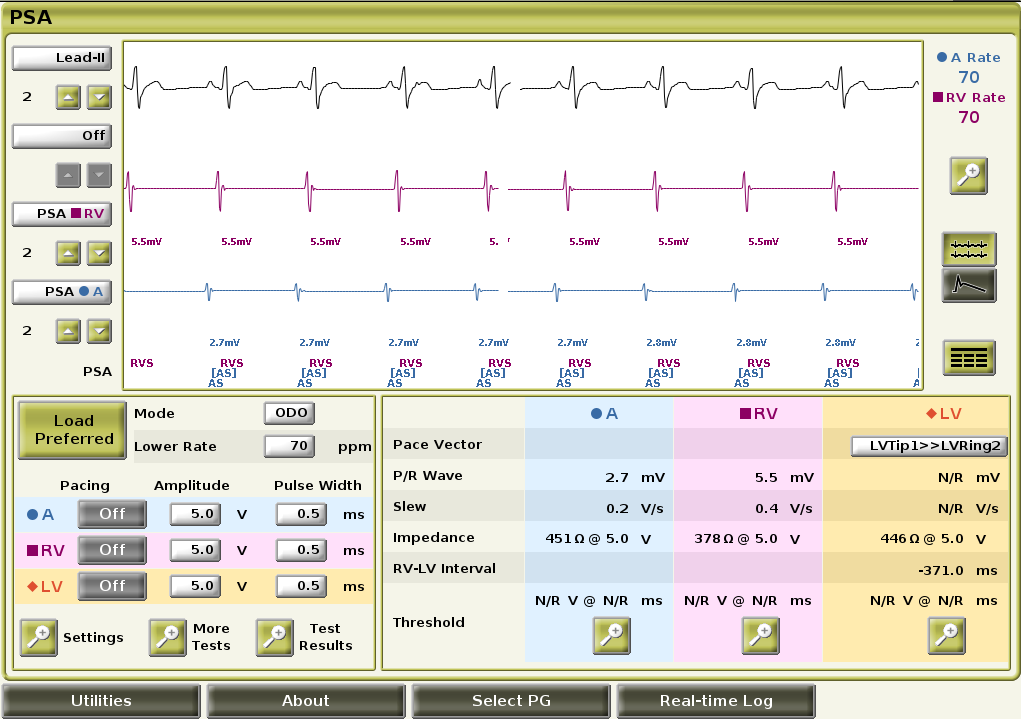Open Settings magnifier icon

tap(39, 637)
